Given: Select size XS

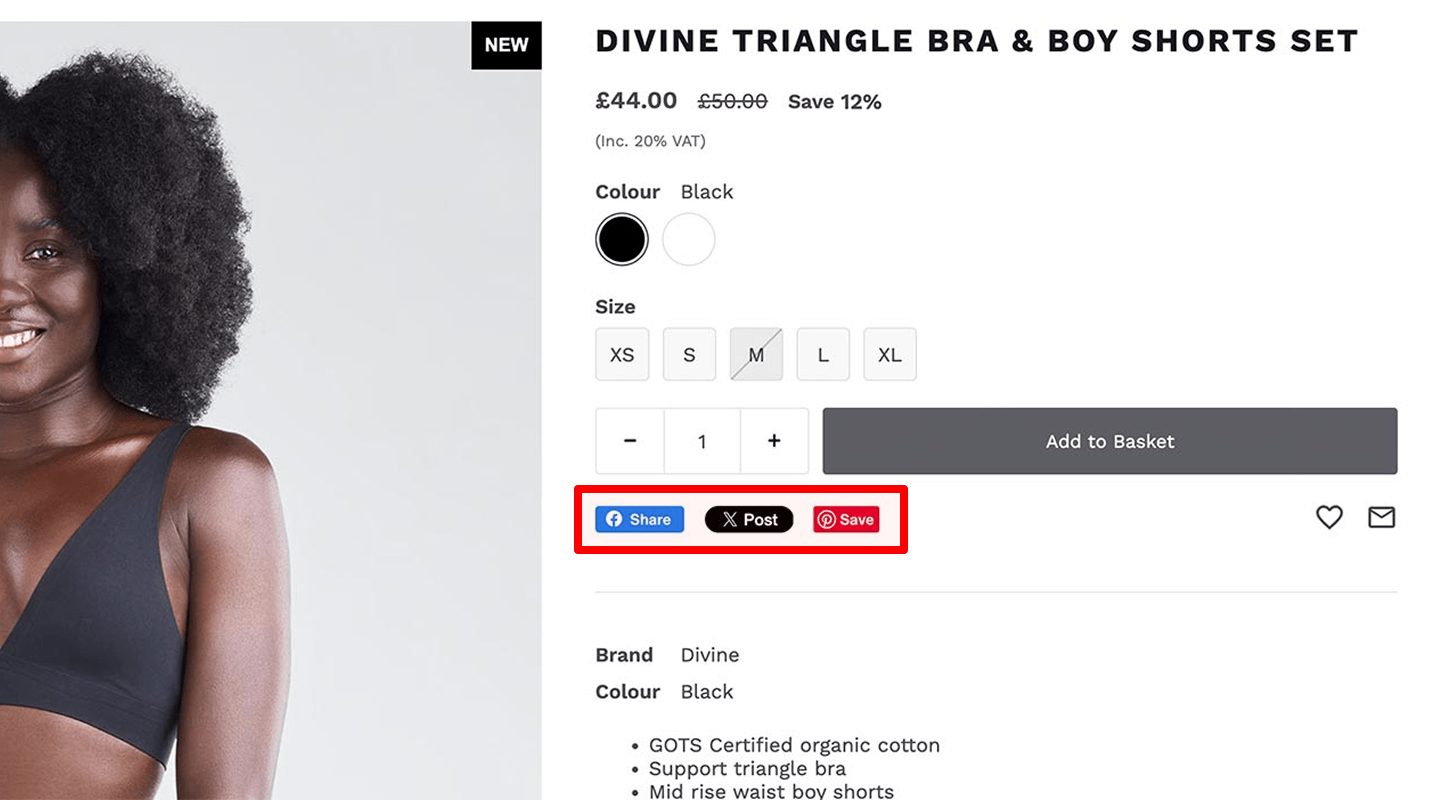Looking at the screenshot, I should tap(622, 354).
